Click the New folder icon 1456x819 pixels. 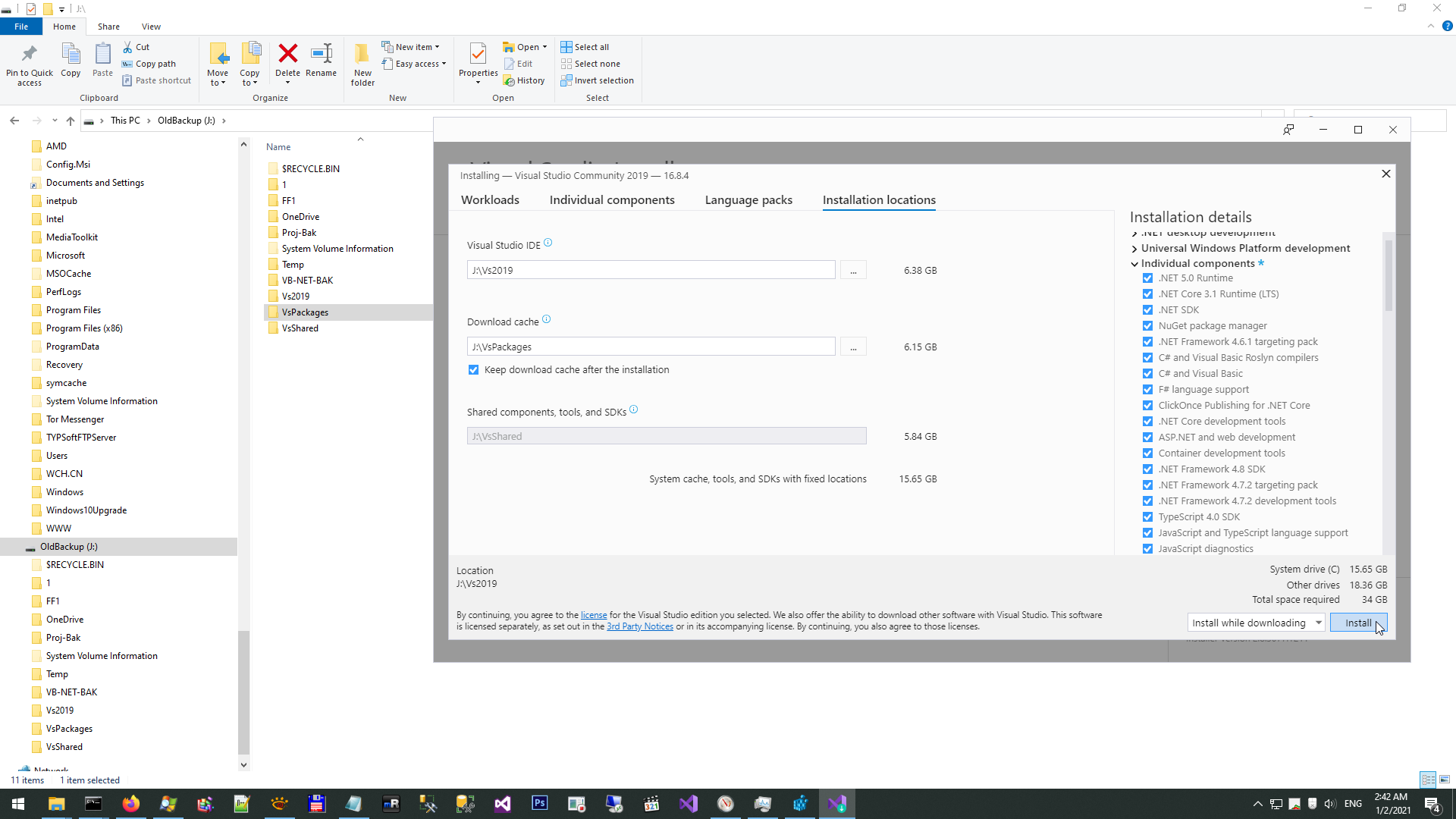(362, 54)
